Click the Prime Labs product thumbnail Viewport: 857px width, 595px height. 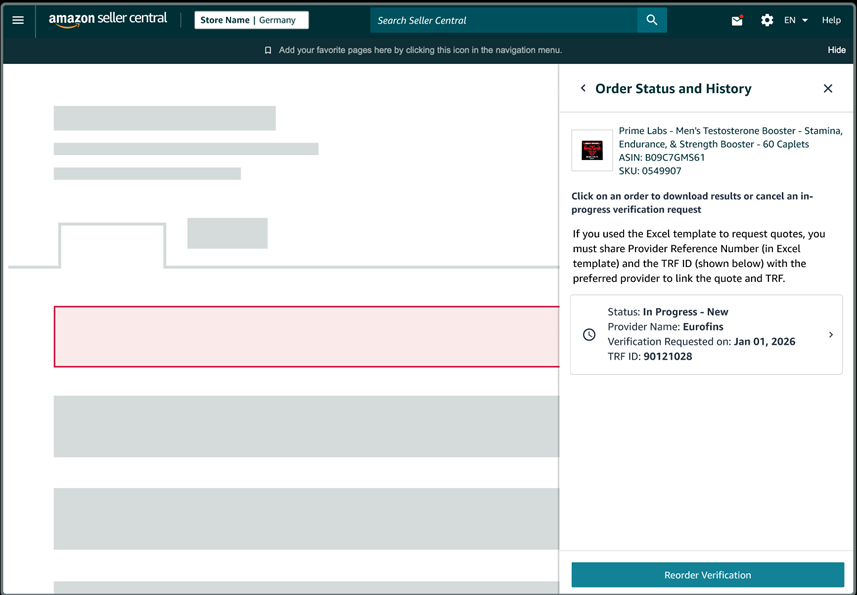coord(592,150)
